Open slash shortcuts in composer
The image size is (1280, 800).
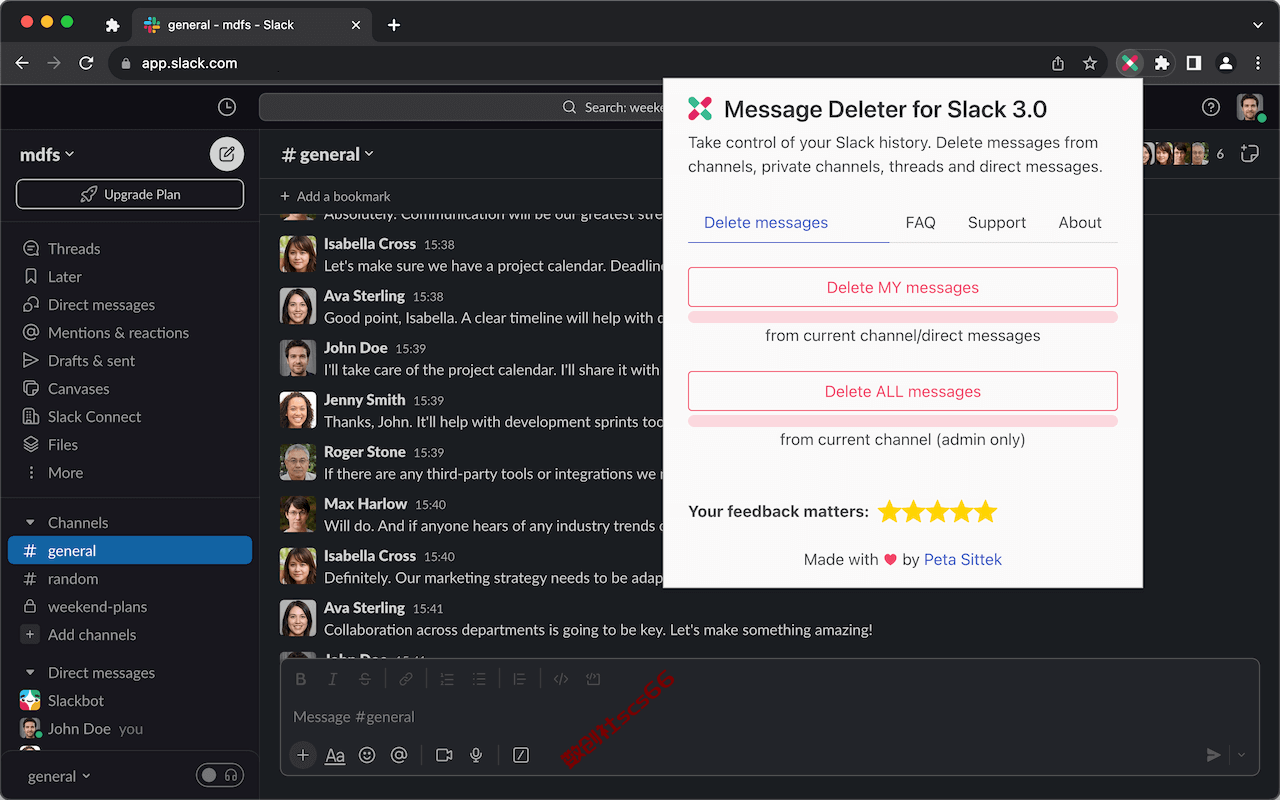coord(521,755)
